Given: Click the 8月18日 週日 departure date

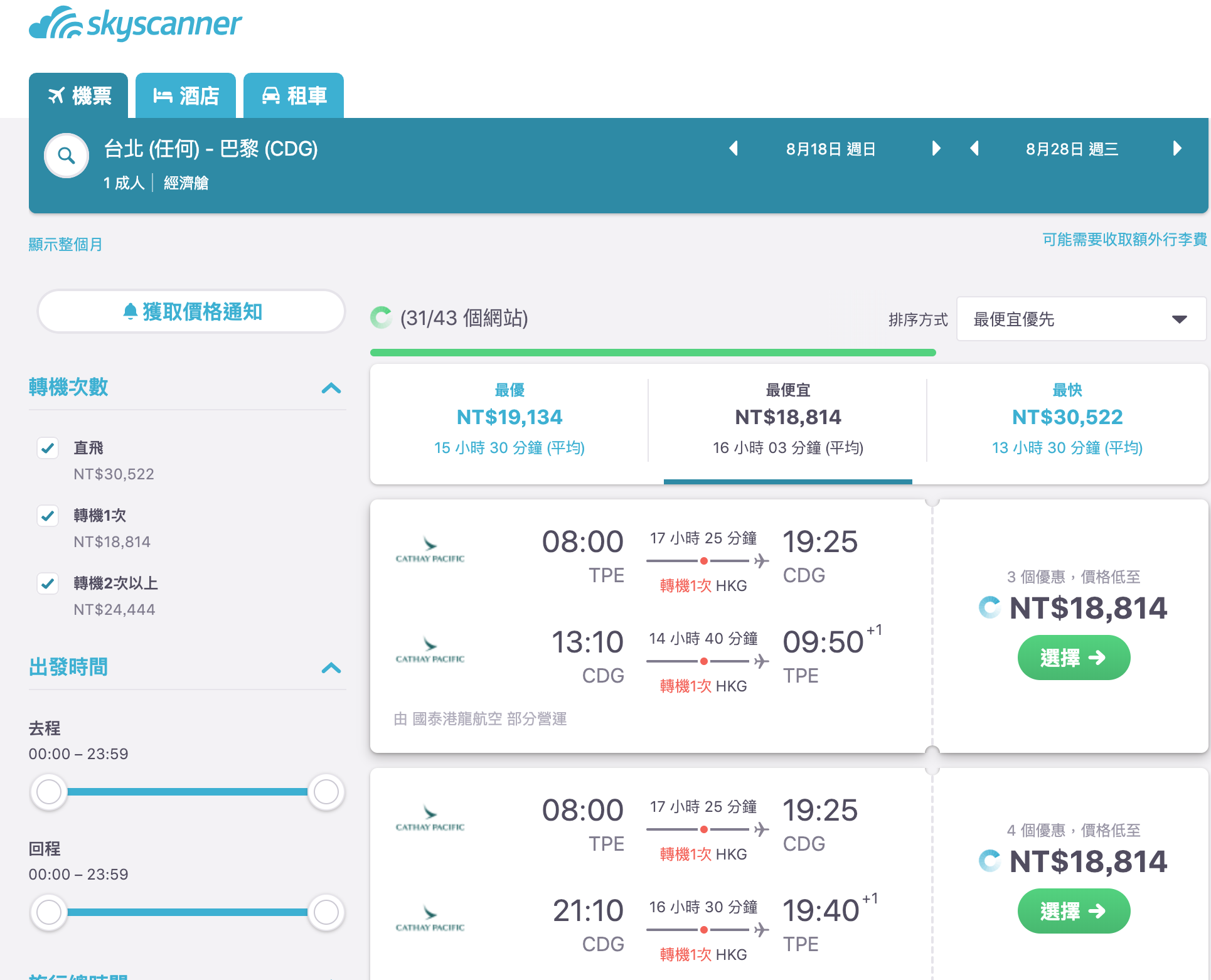Looking at the screenshot, I should (x=831, y=149).
